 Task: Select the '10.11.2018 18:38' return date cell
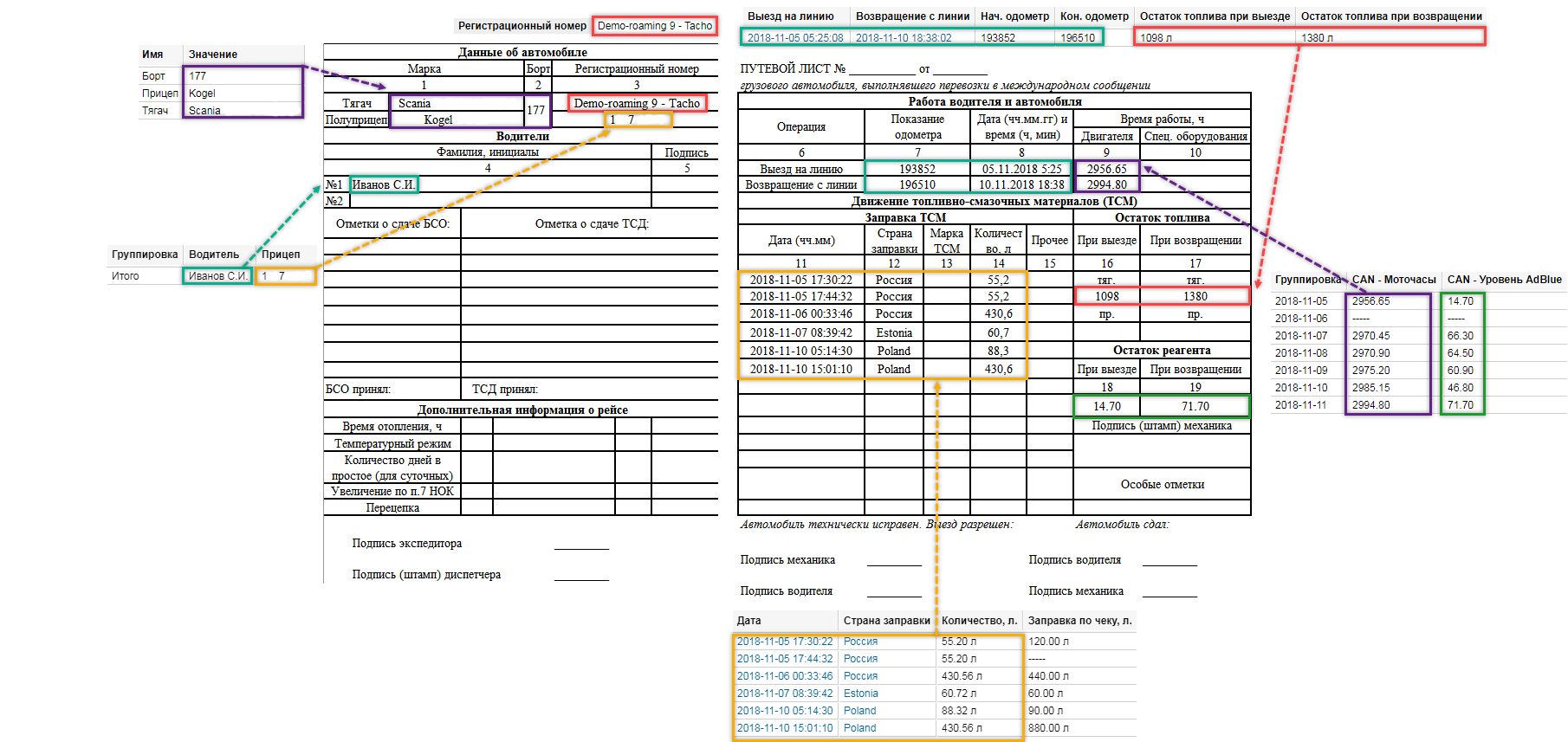(1021, 184)
